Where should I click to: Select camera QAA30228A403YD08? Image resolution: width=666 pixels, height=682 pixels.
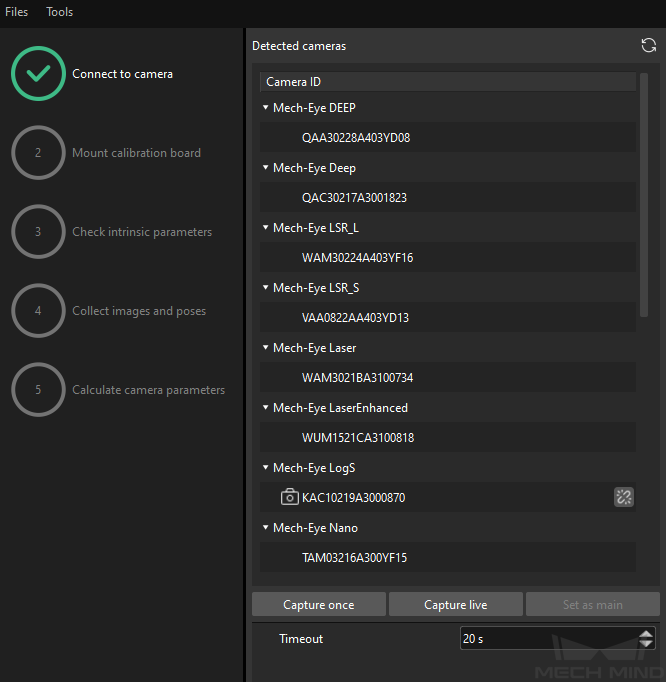coord(448,137)
